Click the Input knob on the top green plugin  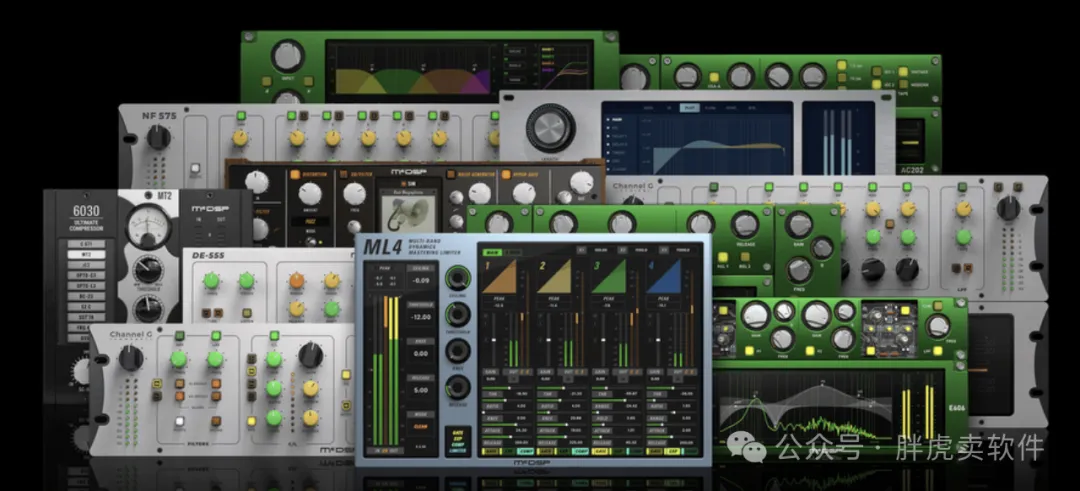287,56
